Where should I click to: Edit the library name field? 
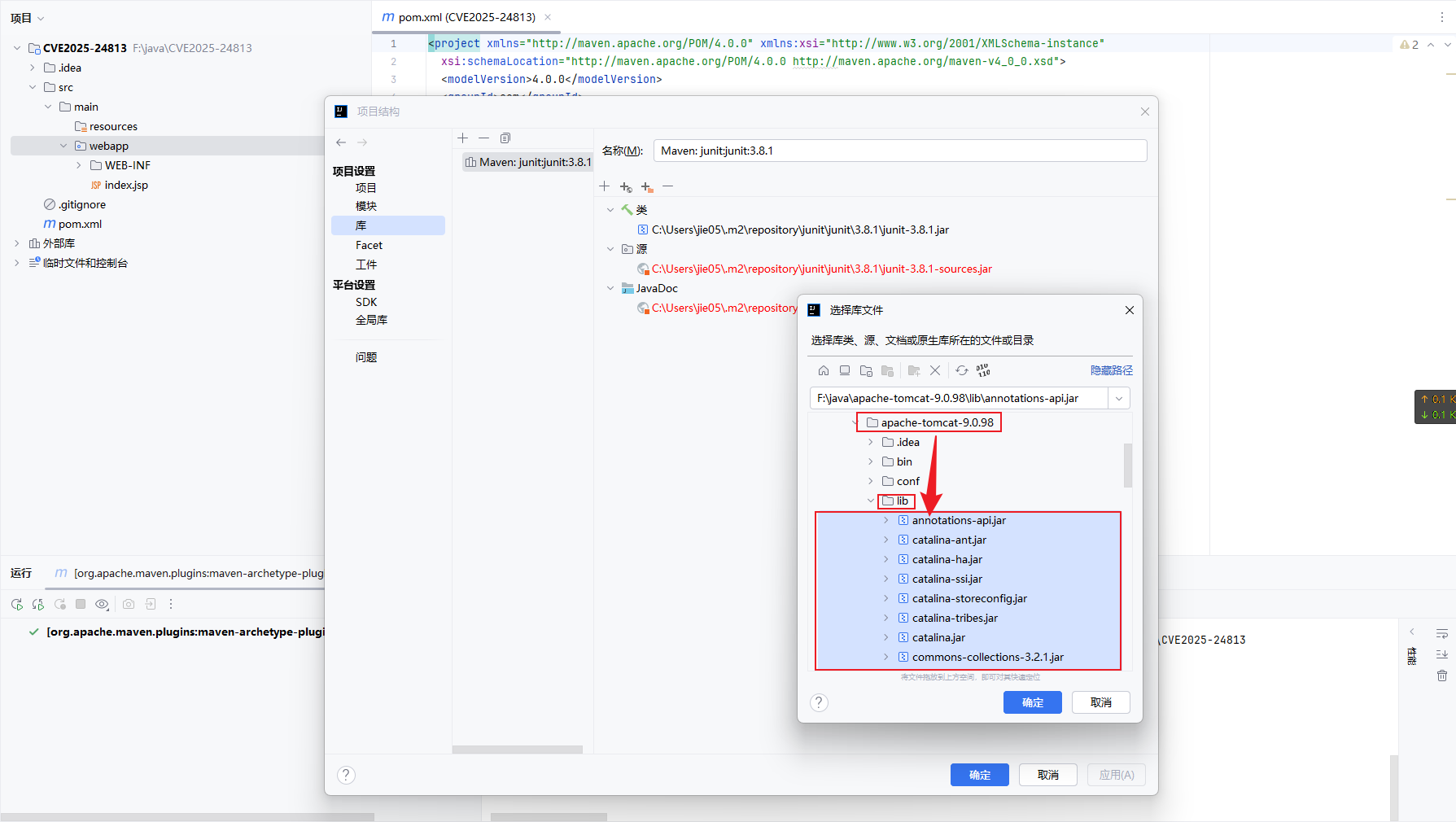900,151
